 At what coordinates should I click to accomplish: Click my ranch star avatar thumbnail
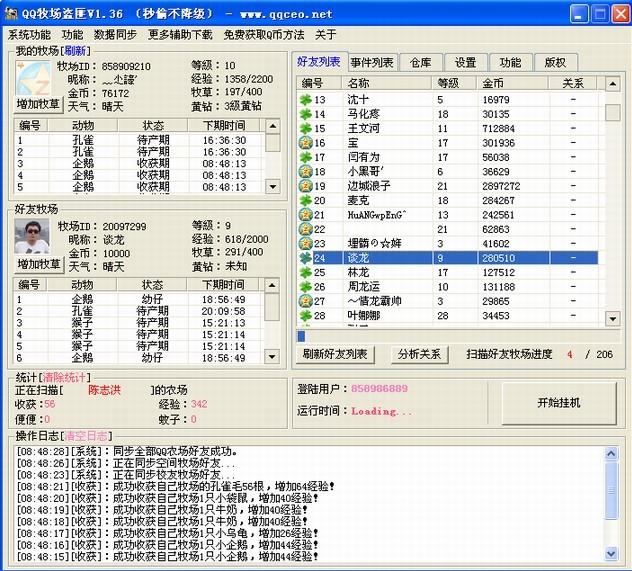pos(33,78)
